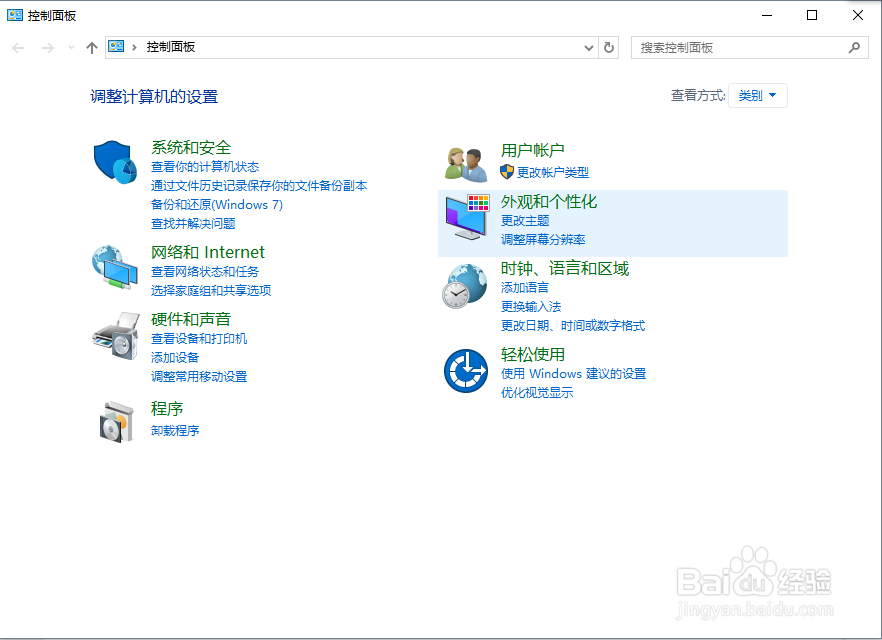
Task: Click the forward navigation arrow
Action: pos(48,48)
